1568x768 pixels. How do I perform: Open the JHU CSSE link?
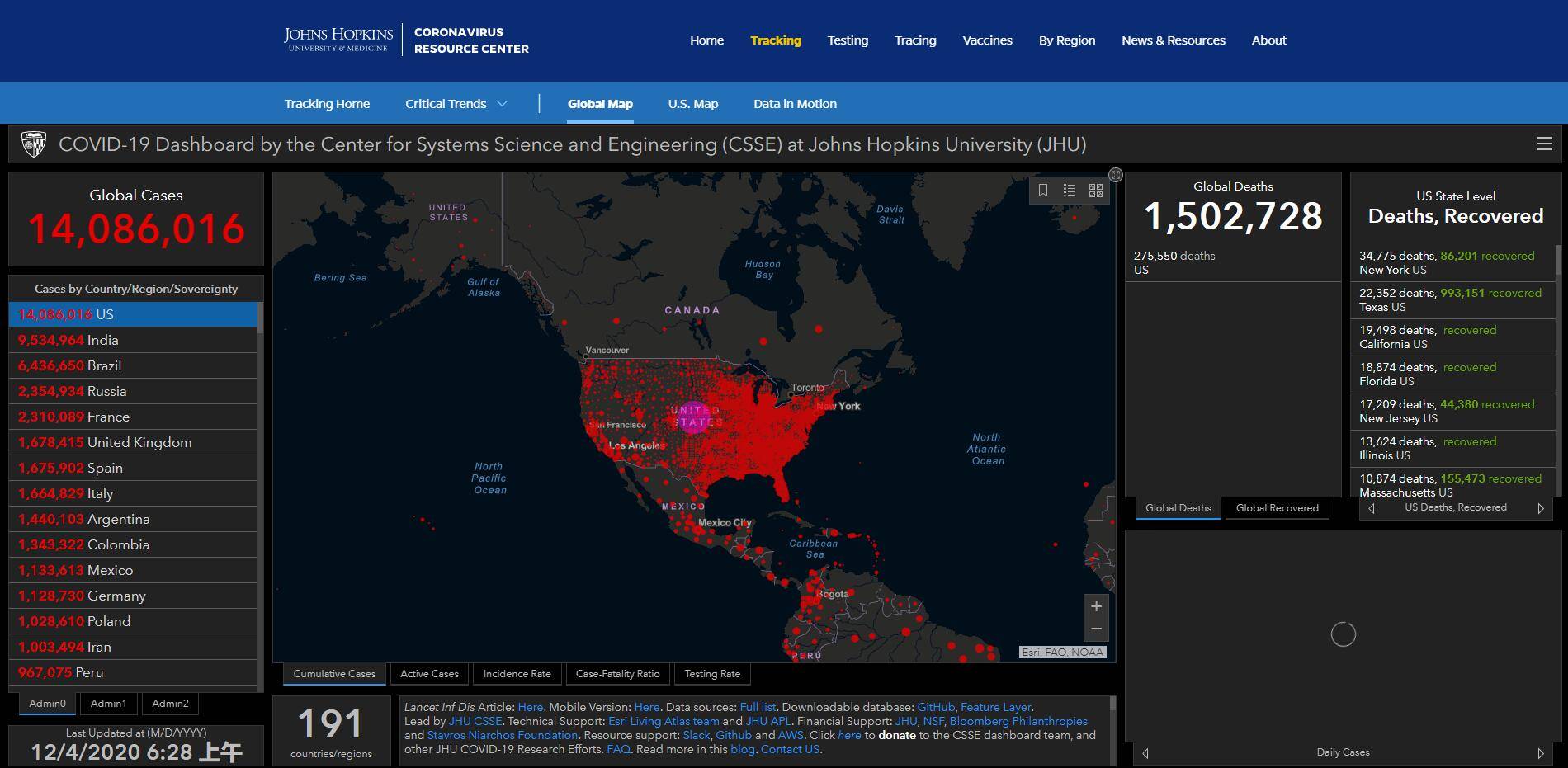475,721
